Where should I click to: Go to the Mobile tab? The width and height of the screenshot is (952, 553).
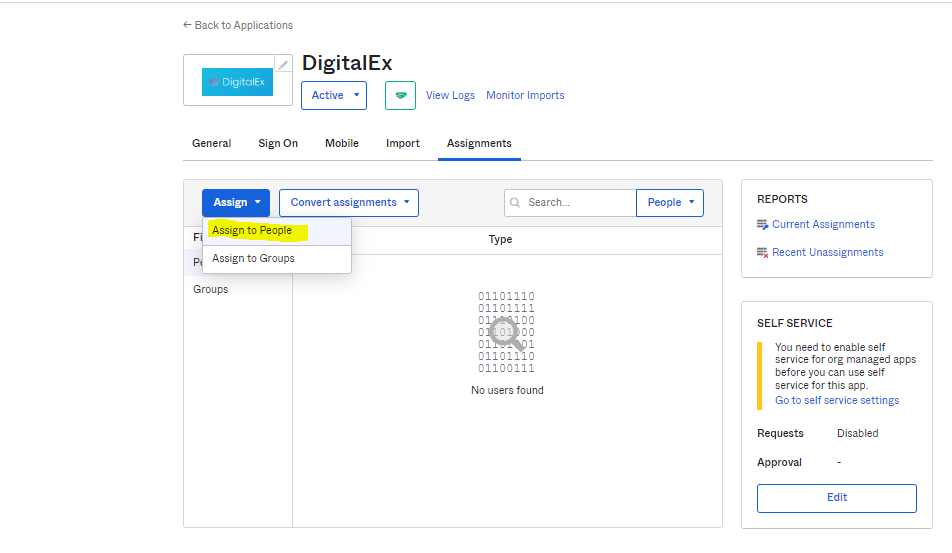(342, 144)
